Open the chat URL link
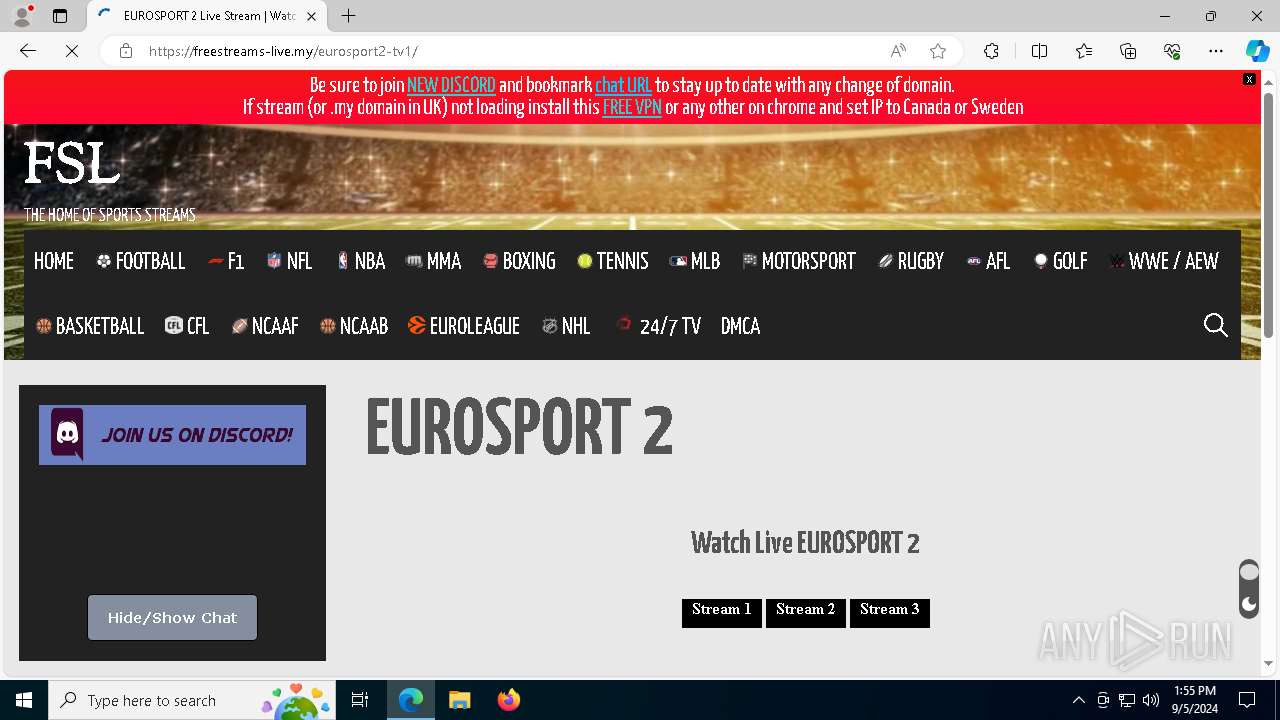Screen dimensions: 1280x720 623,86
